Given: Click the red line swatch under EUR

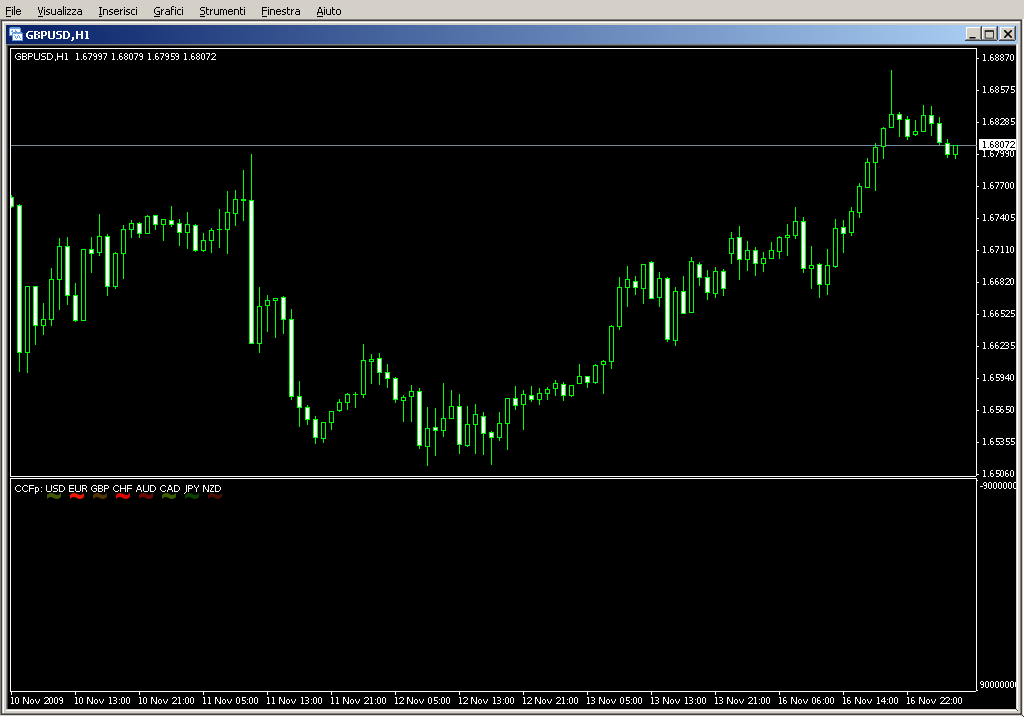Looking at the screenshot, I should coord(77,496).
